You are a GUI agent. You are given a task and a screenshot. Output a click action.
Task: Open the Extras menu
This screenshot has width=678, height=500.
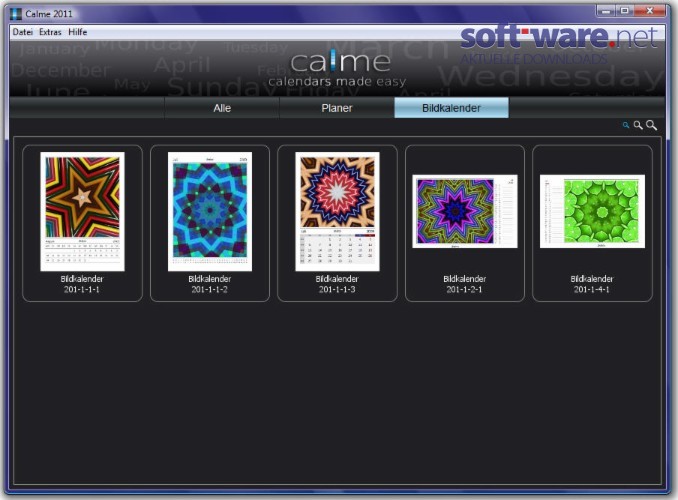50,32
